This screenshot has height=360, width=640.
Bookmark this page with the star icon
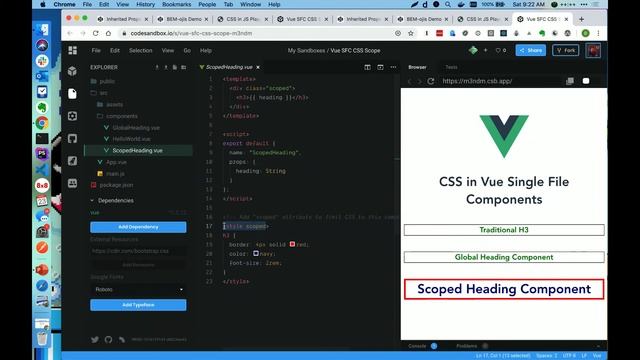(x=411, y=33)
